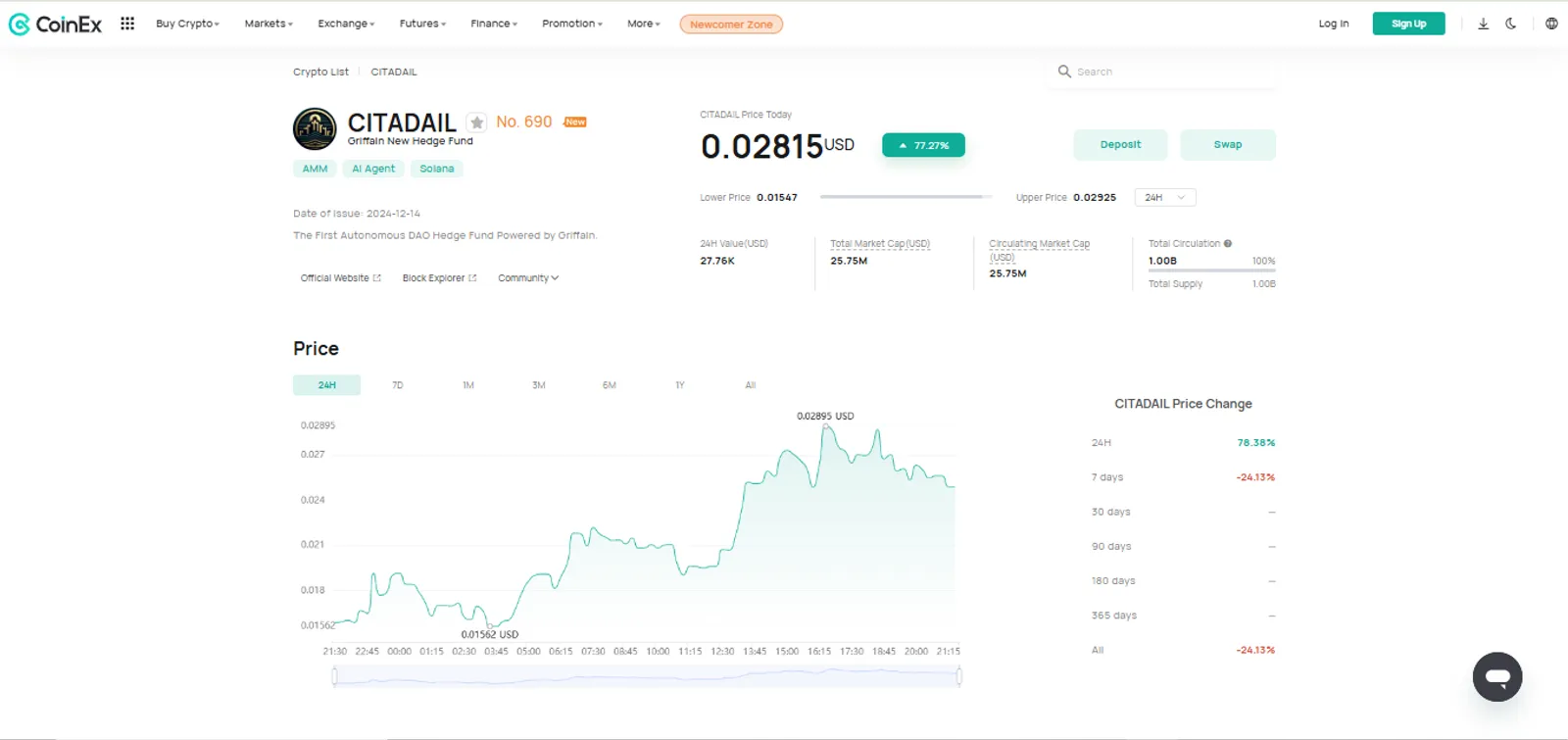
Task: Click the search magnifier icon
Action: coord(1064,72)
